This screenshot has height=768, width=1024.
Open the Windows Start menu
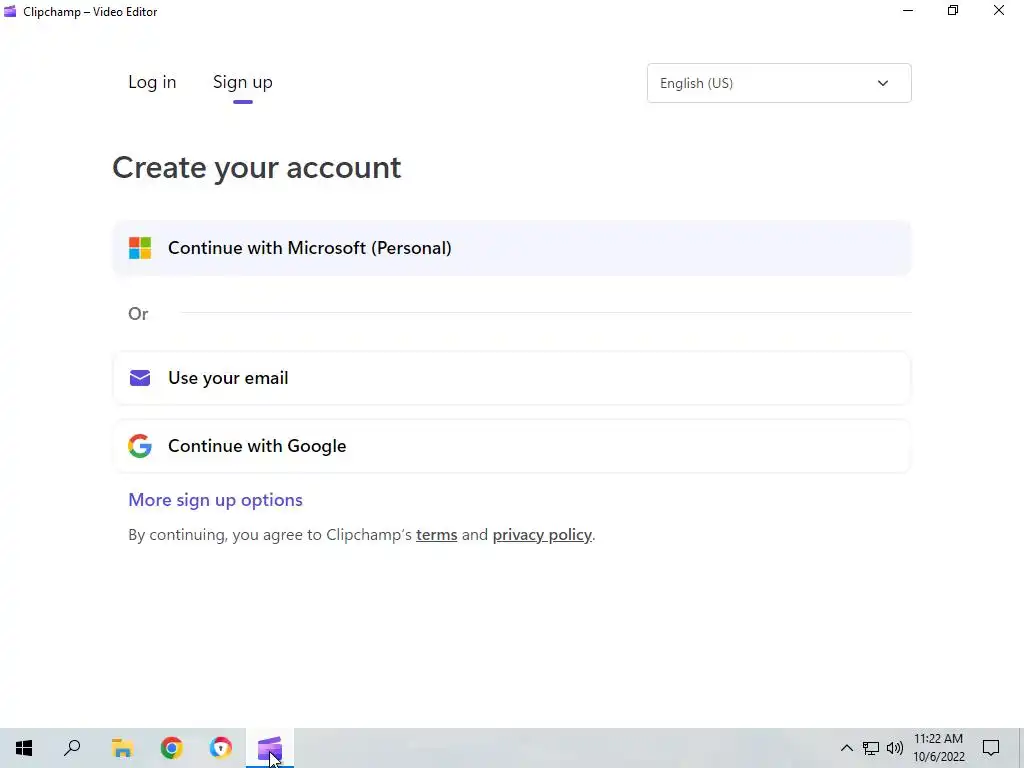(24, 748)
